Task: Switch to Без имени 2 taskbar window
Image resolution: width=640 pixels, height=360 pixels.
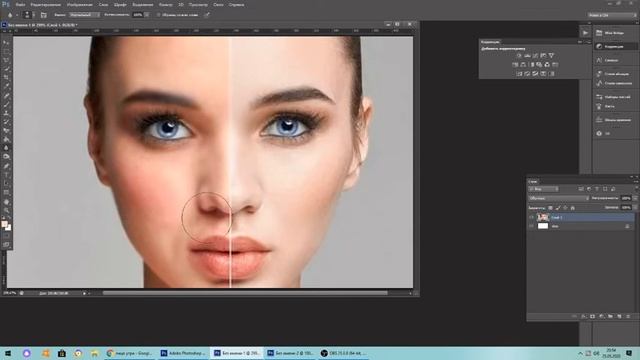Action: [x=290, y=353]
